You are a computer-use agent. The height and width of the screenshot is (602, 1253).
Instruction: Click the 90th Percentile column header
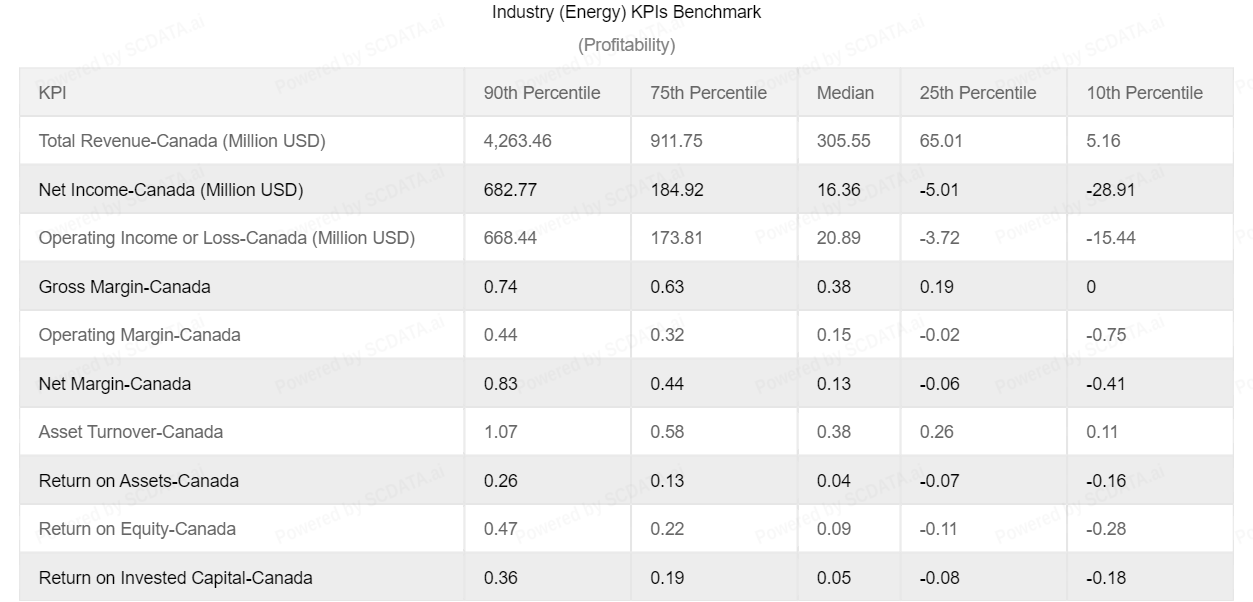coord(542,93)
